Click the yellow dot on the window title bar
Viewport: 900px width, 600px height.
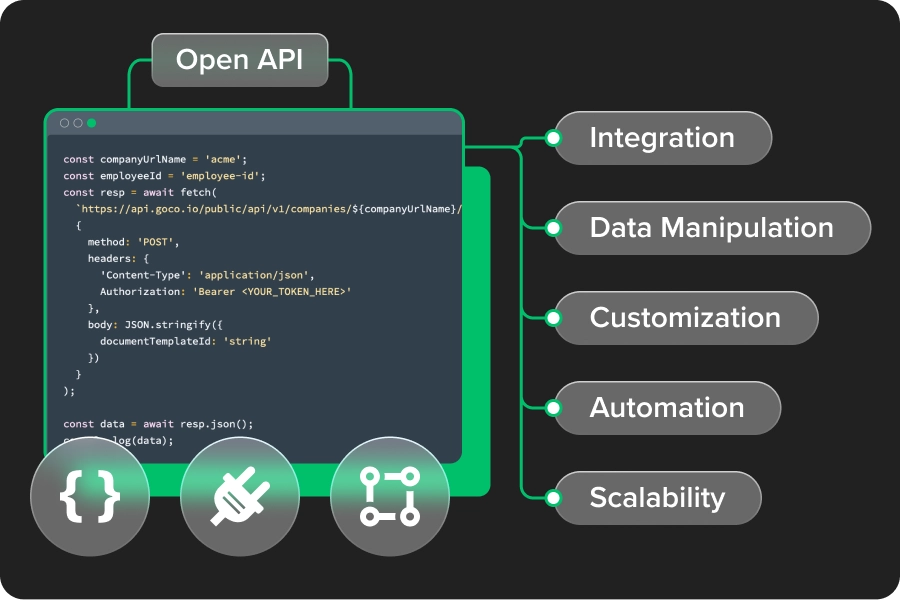(x=77, y=123)
